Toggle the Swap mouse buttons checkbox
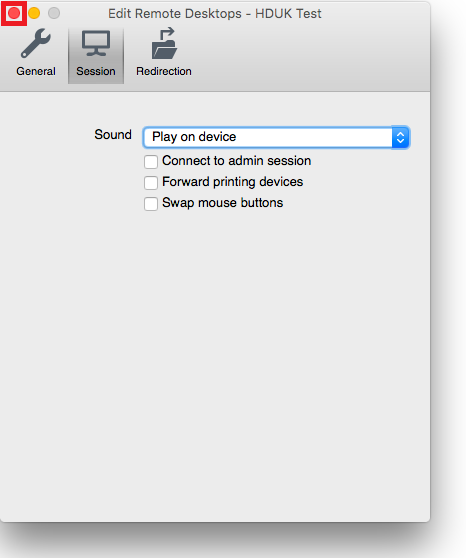This screenshot has width=466, height=558. 151,204
